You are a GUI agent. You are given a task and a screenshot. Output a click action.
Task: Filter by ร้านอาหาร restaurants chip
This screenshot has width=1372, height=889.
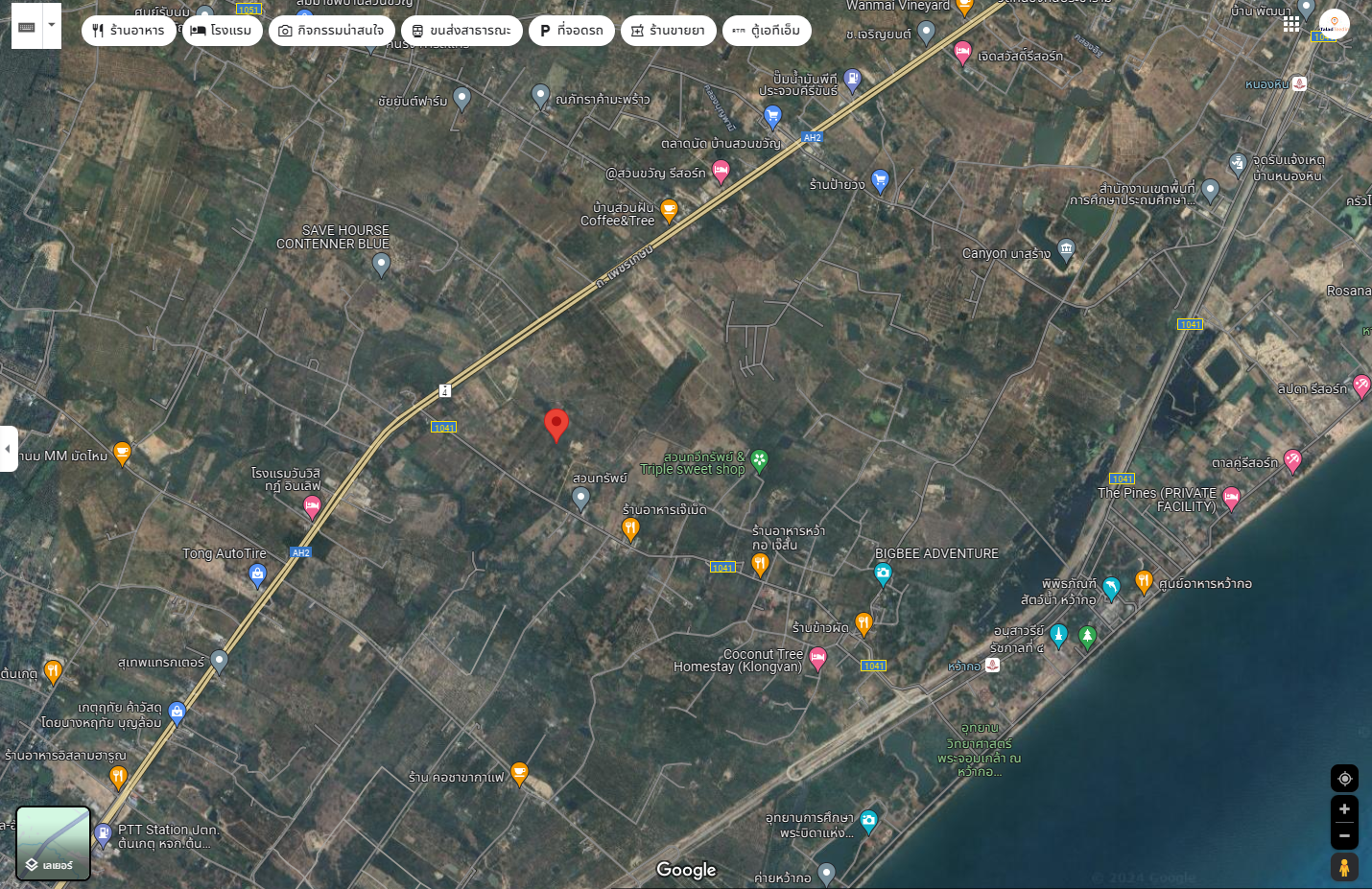[x=129, y=31]
